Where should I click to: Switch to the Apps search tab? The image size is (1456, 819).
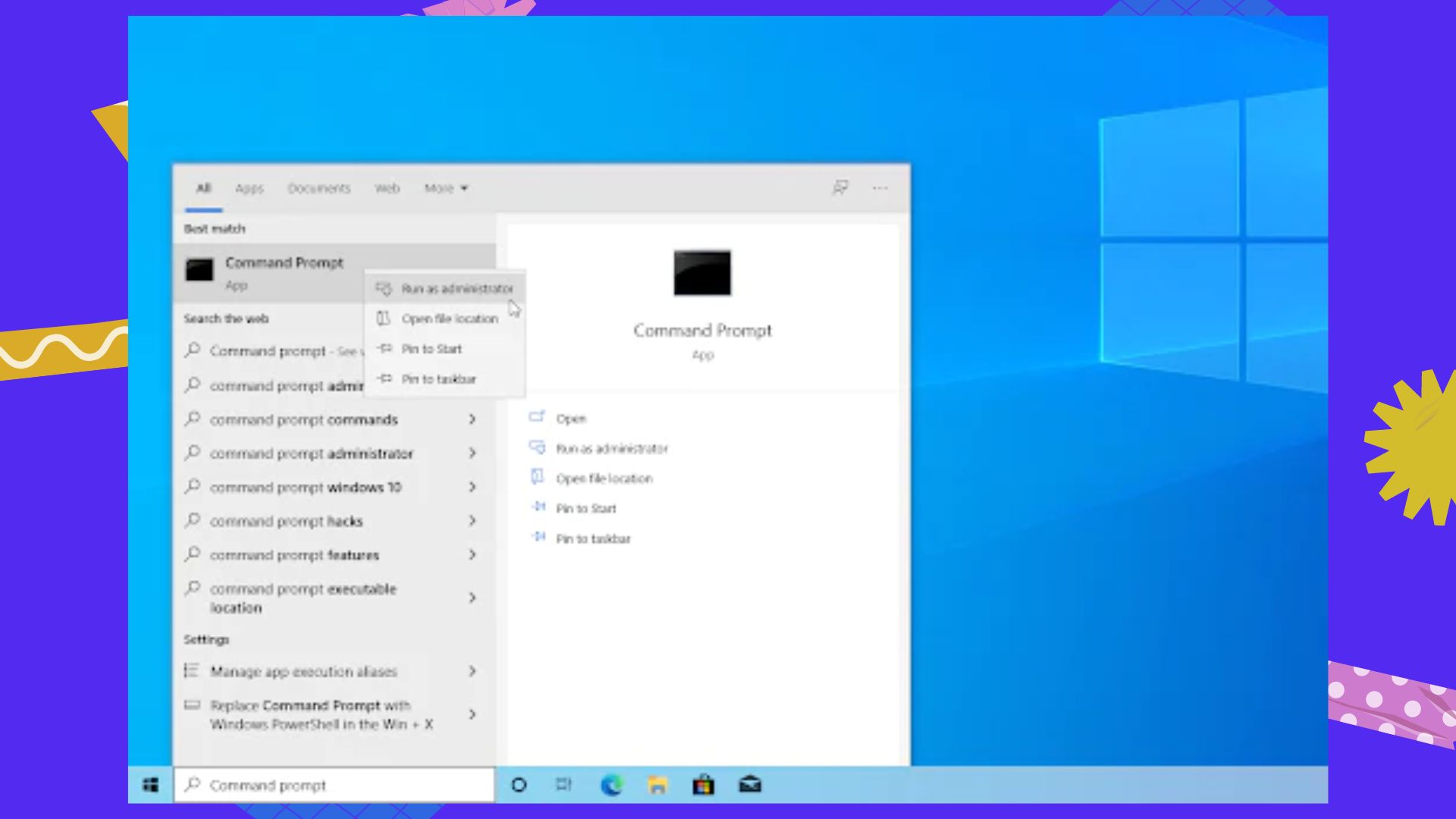point(249,188)
